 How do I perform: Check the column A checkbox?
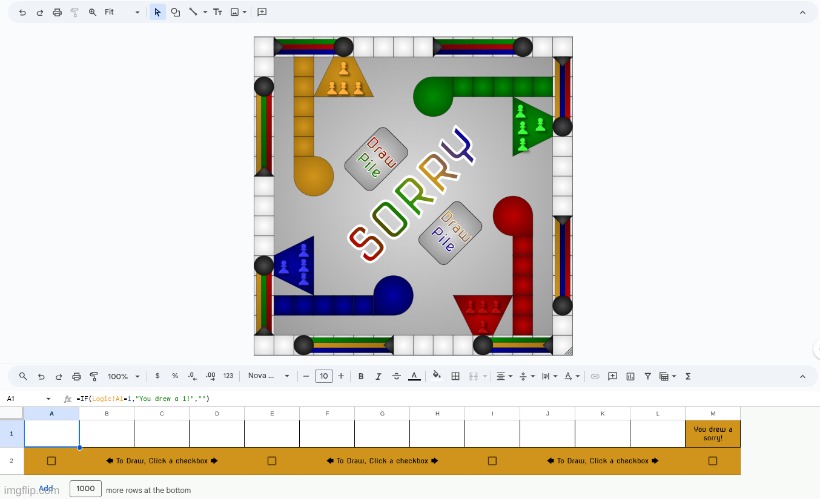tap(51, 461)
